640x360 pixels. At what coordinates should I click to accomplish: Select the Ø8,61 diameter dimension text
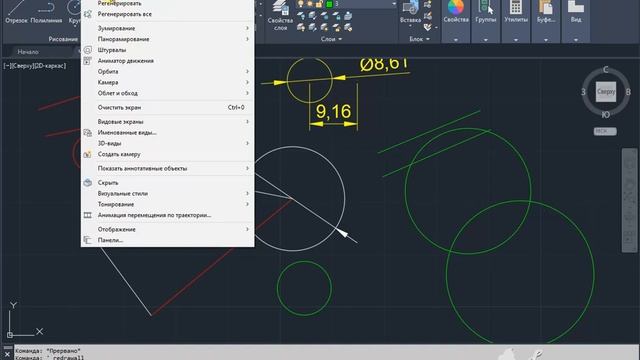point(383,64)
